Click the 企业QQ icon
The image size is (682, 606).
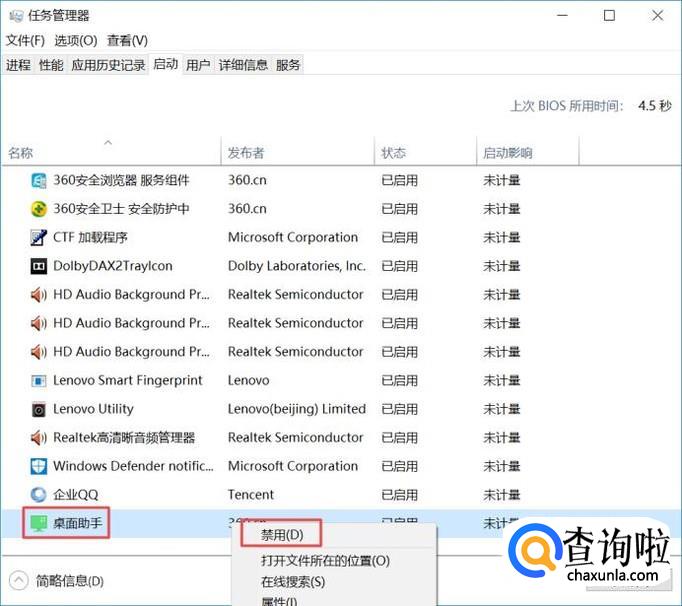39,495
